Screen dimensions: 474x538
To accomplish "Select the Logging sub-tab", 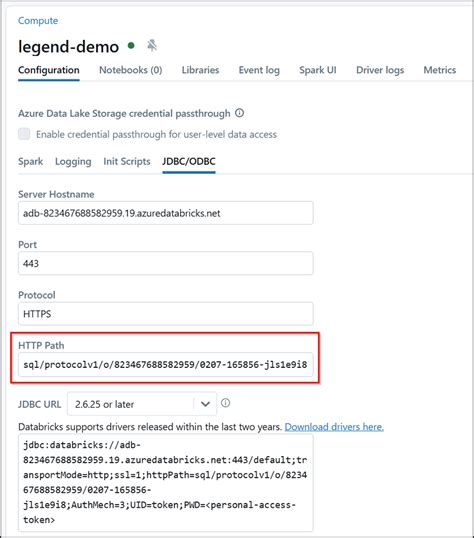I will click(x=73, y=161).
